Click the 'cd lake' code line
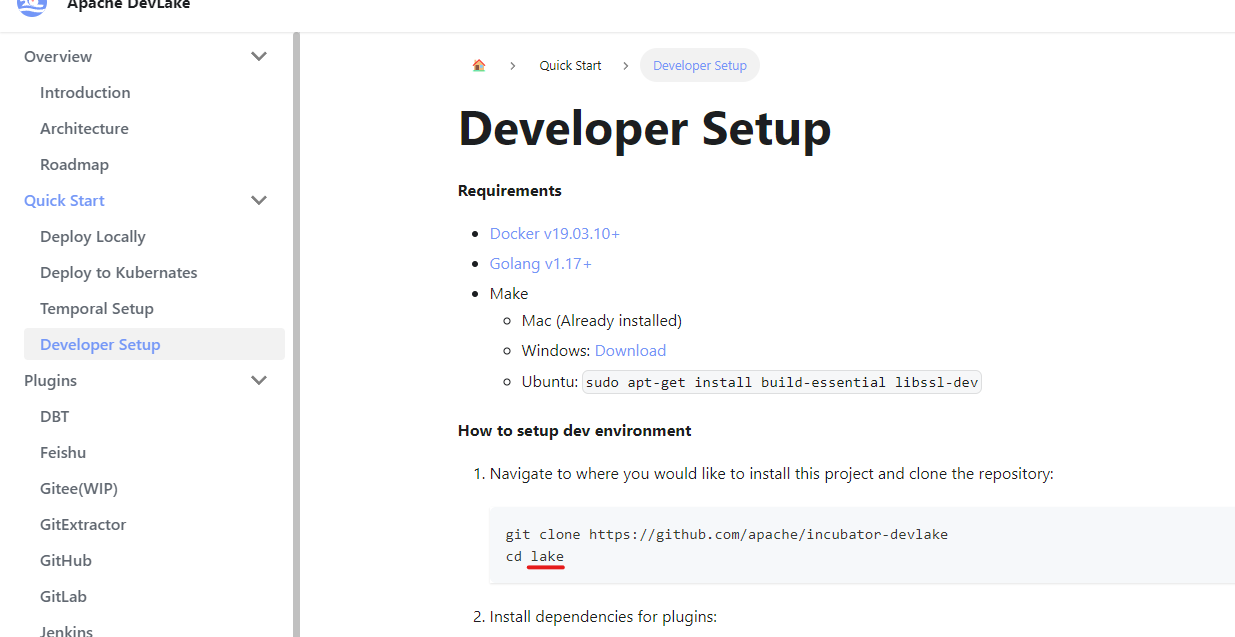 coord(535,556)
